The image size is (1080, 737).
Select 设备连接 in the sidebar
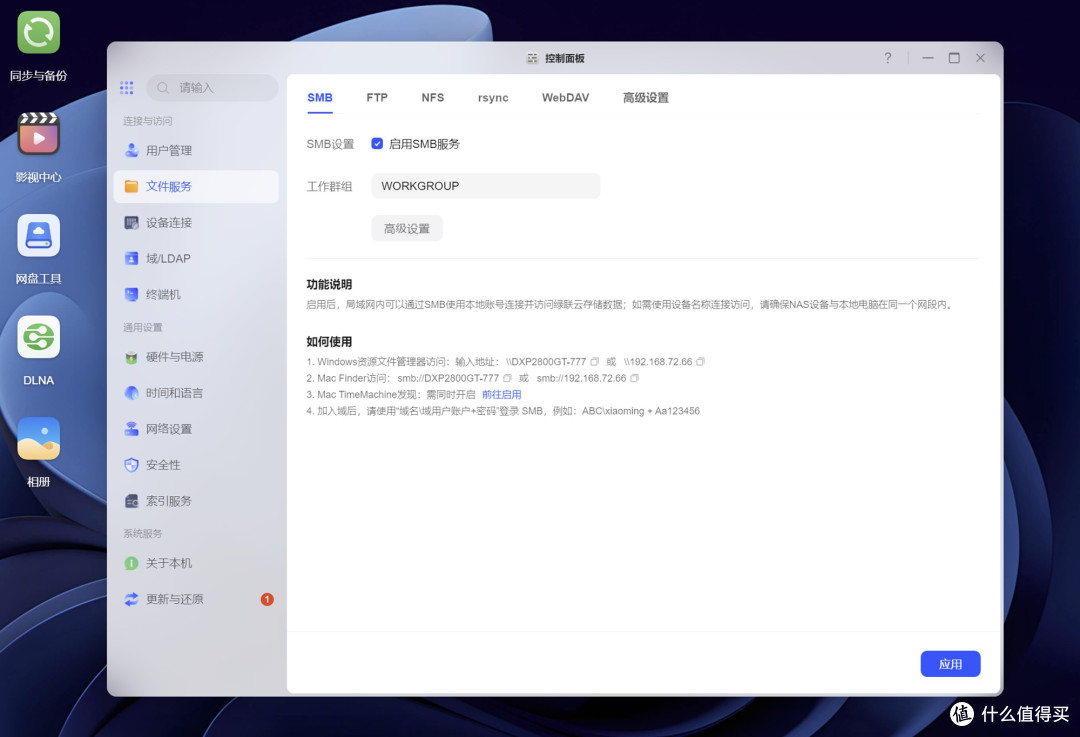[x=196, y=222]
